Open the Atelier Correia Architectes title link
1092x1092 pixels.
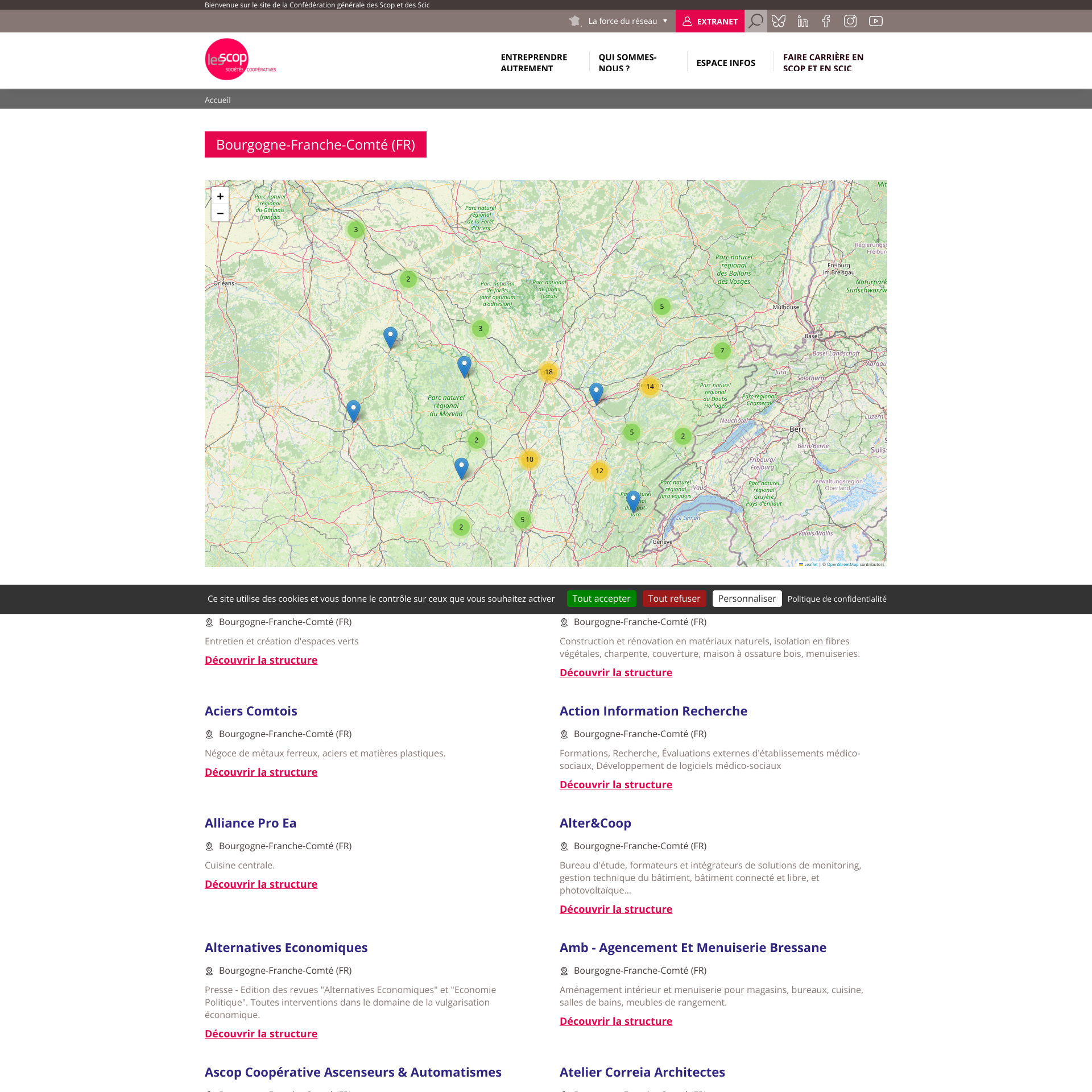point(642,1072)
